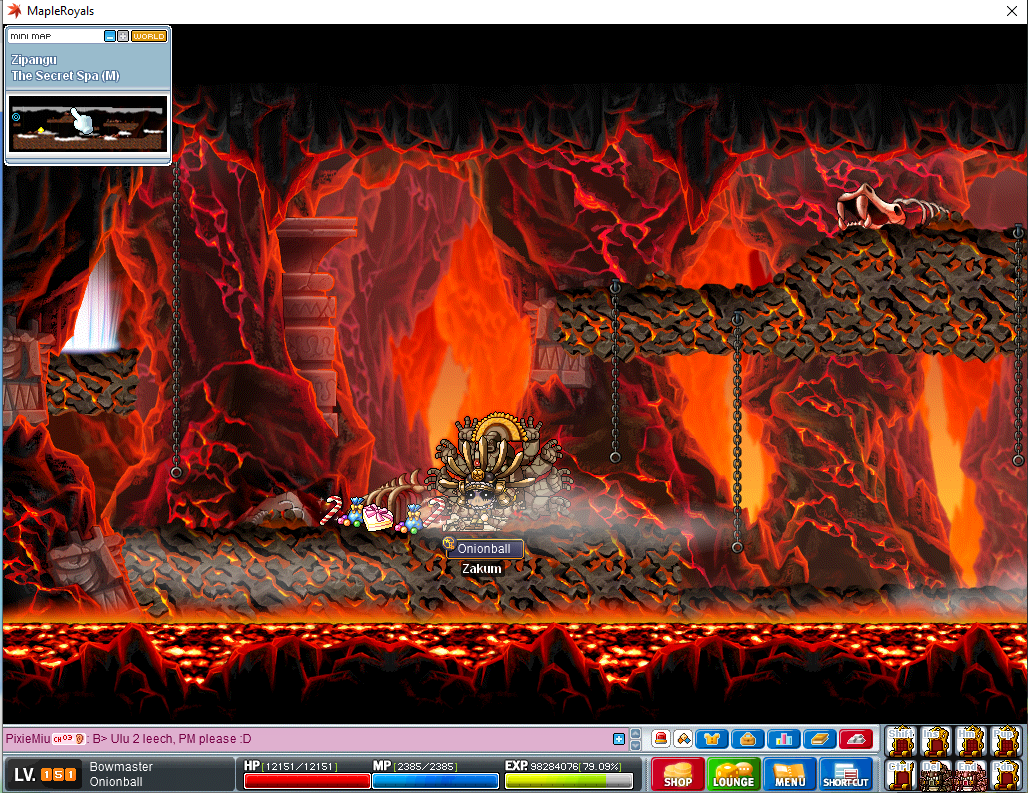The height and width of the screenshot is (793, 1028).
Task: Click the Zakum guild label
Action: [x=482, y=568]
